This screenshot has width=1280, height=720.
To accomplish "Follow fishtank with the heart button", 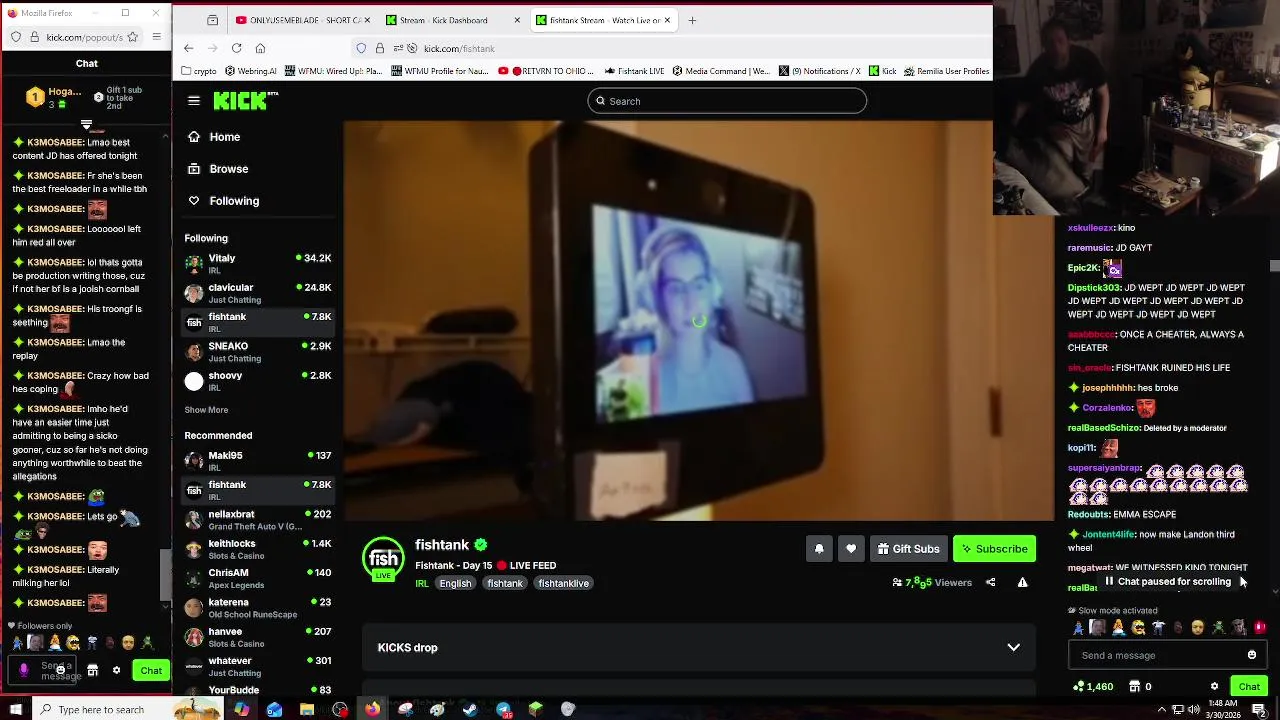I will (x=851, y=548).
